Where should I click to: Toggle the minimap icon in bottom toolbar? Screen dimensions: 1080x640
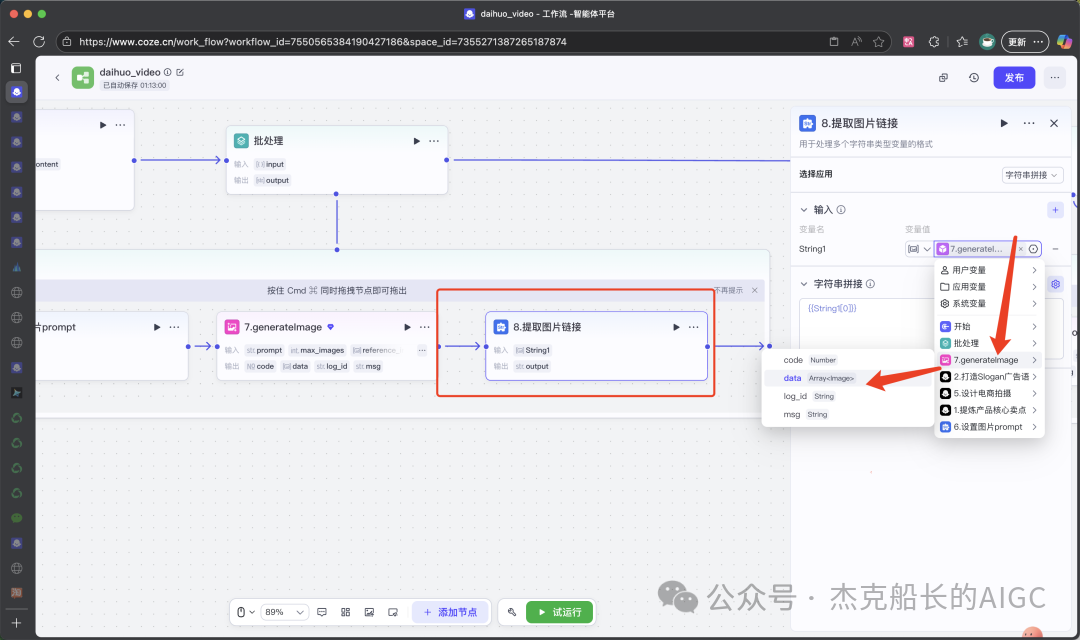pyautogui.click(x=393, y=612)
